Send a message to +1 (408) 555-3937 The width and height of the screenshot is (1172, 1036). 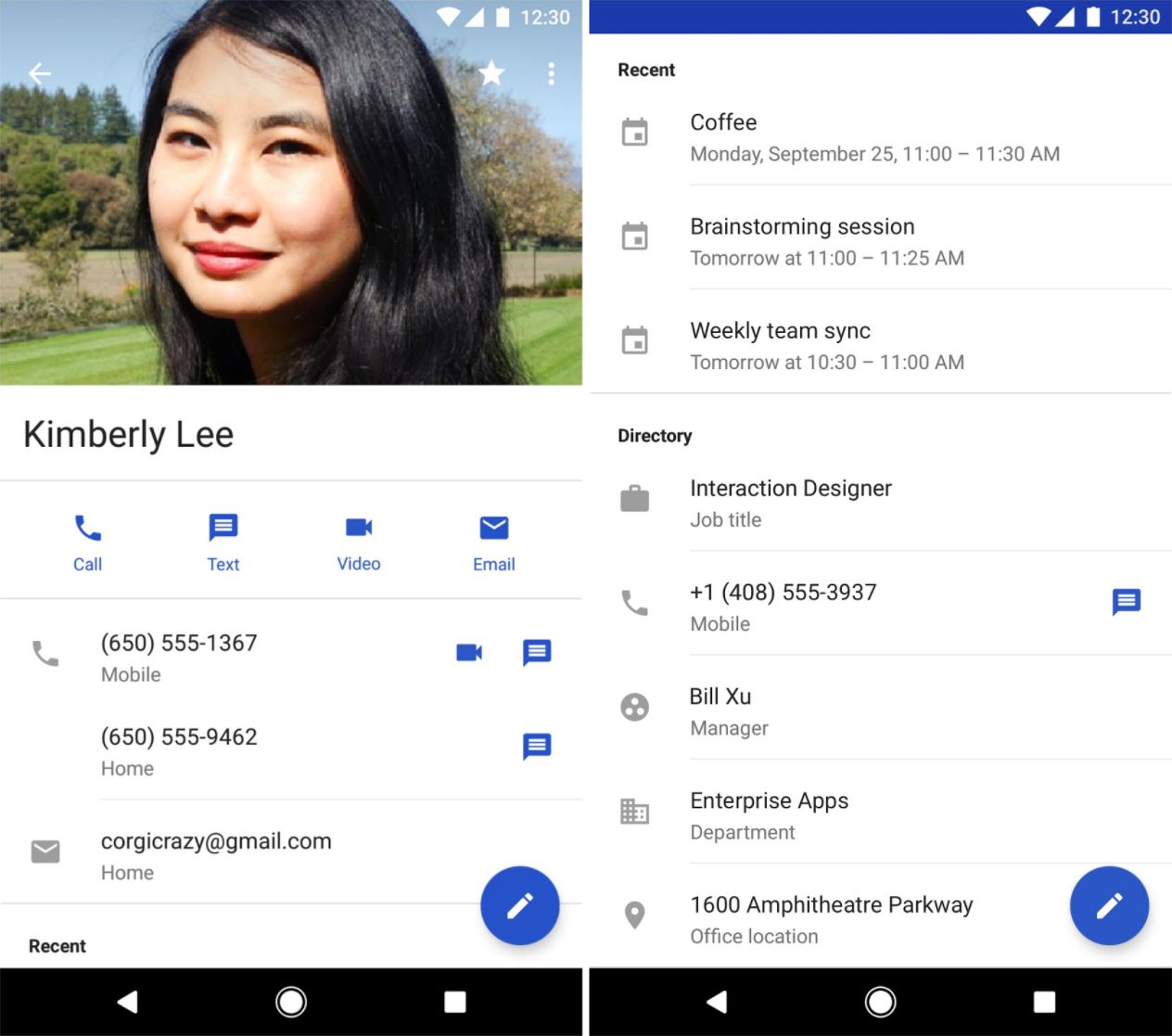[1127, 603]
